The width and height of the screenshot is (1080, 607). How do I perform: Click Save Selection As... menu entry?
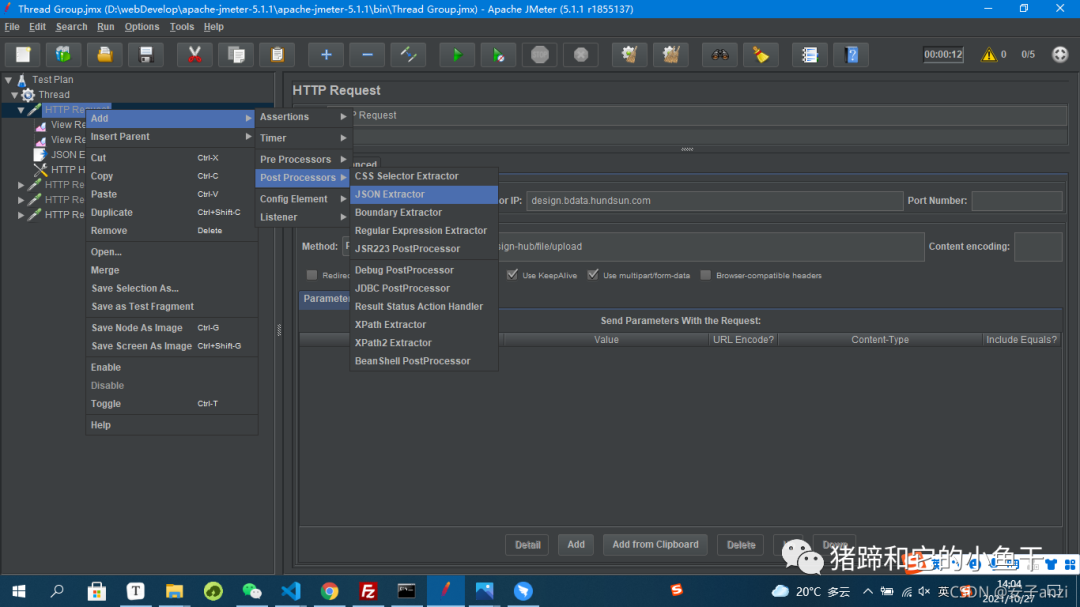point(171,288)
